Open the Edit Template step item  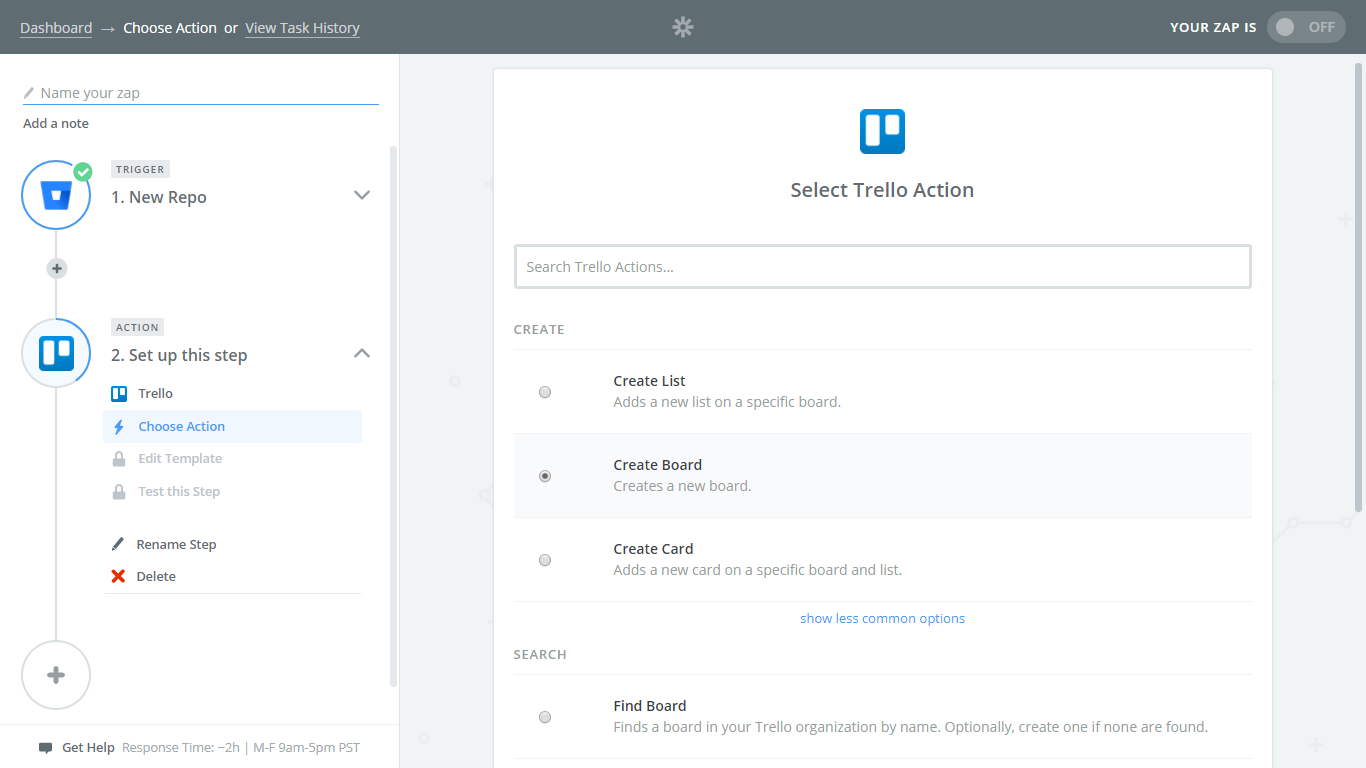pos(232,459)
